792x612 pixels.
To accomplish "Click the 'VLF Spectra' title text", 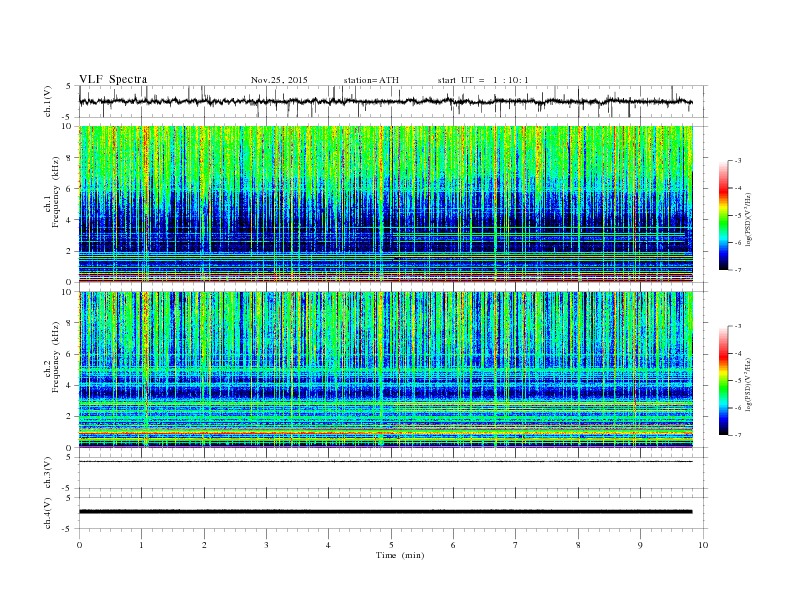I will tap(113, 79).
